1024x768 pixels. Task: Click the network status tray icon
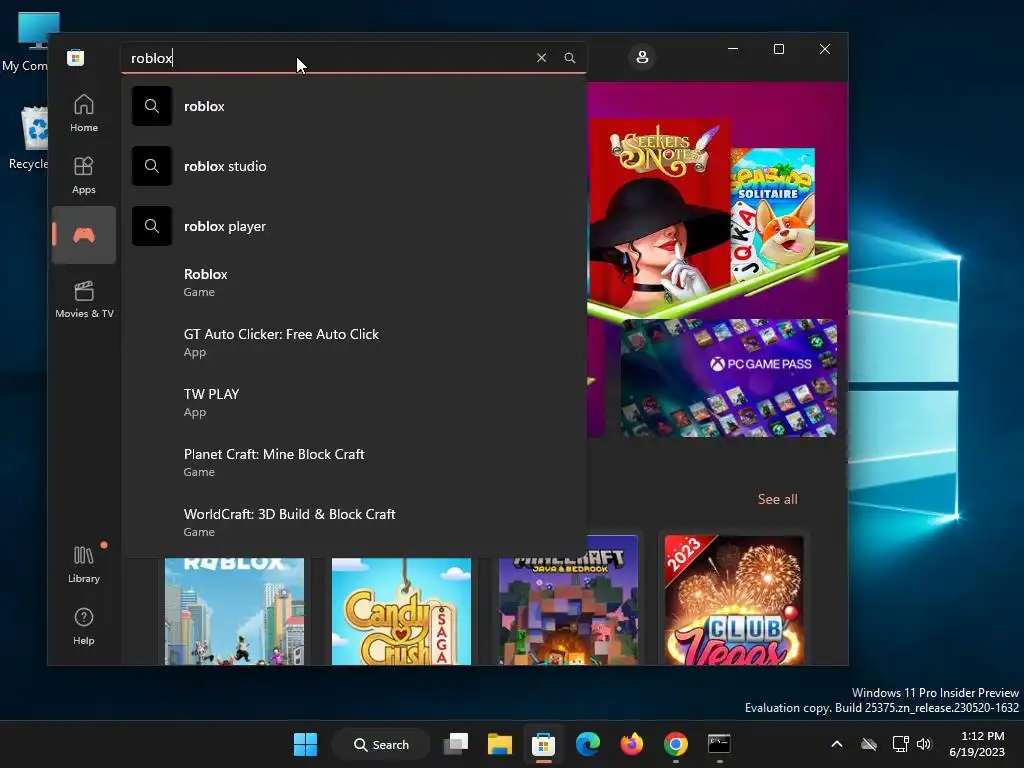point(901,744)
